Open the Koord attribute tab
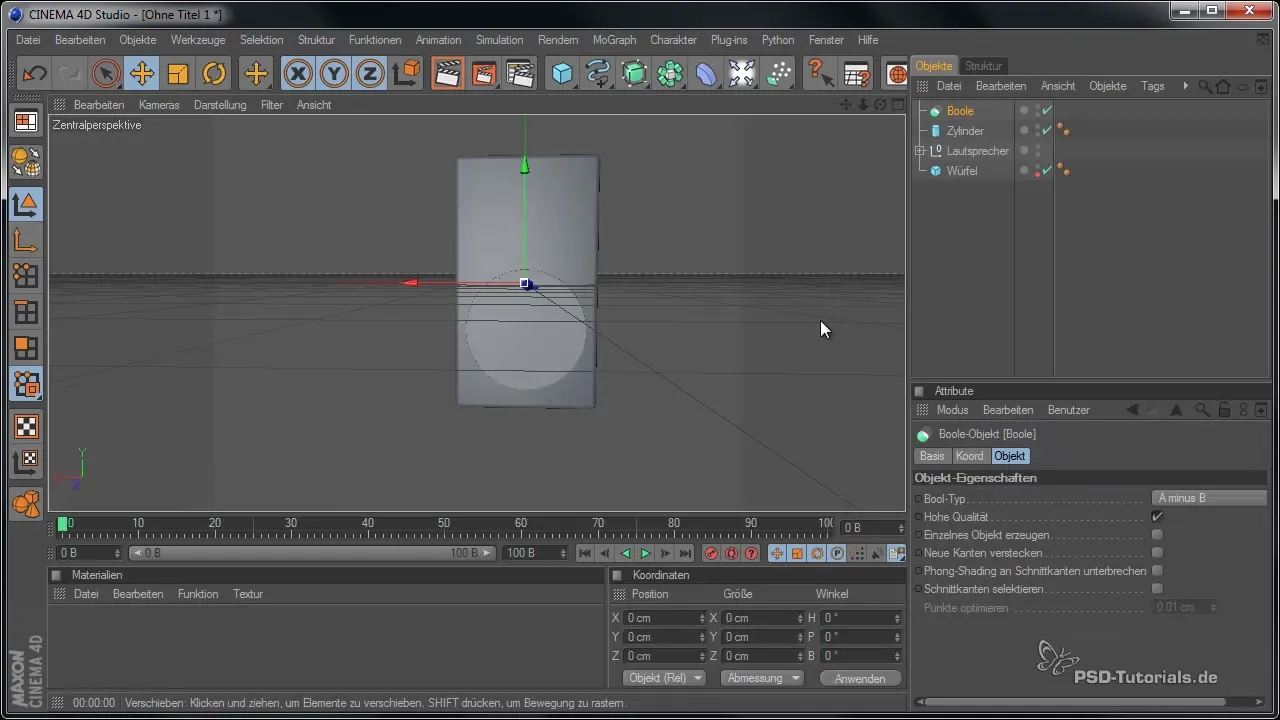 click(970, 456)
